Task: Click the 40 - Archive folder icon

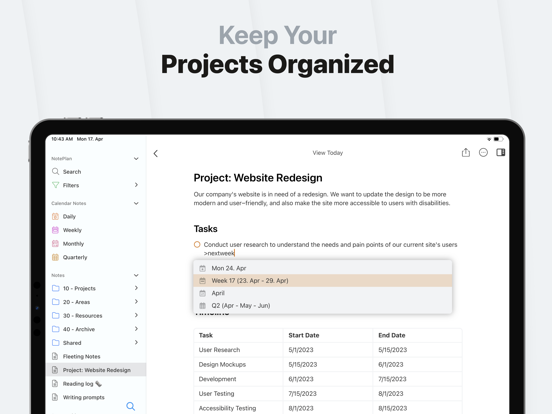Action: [56, 329]
